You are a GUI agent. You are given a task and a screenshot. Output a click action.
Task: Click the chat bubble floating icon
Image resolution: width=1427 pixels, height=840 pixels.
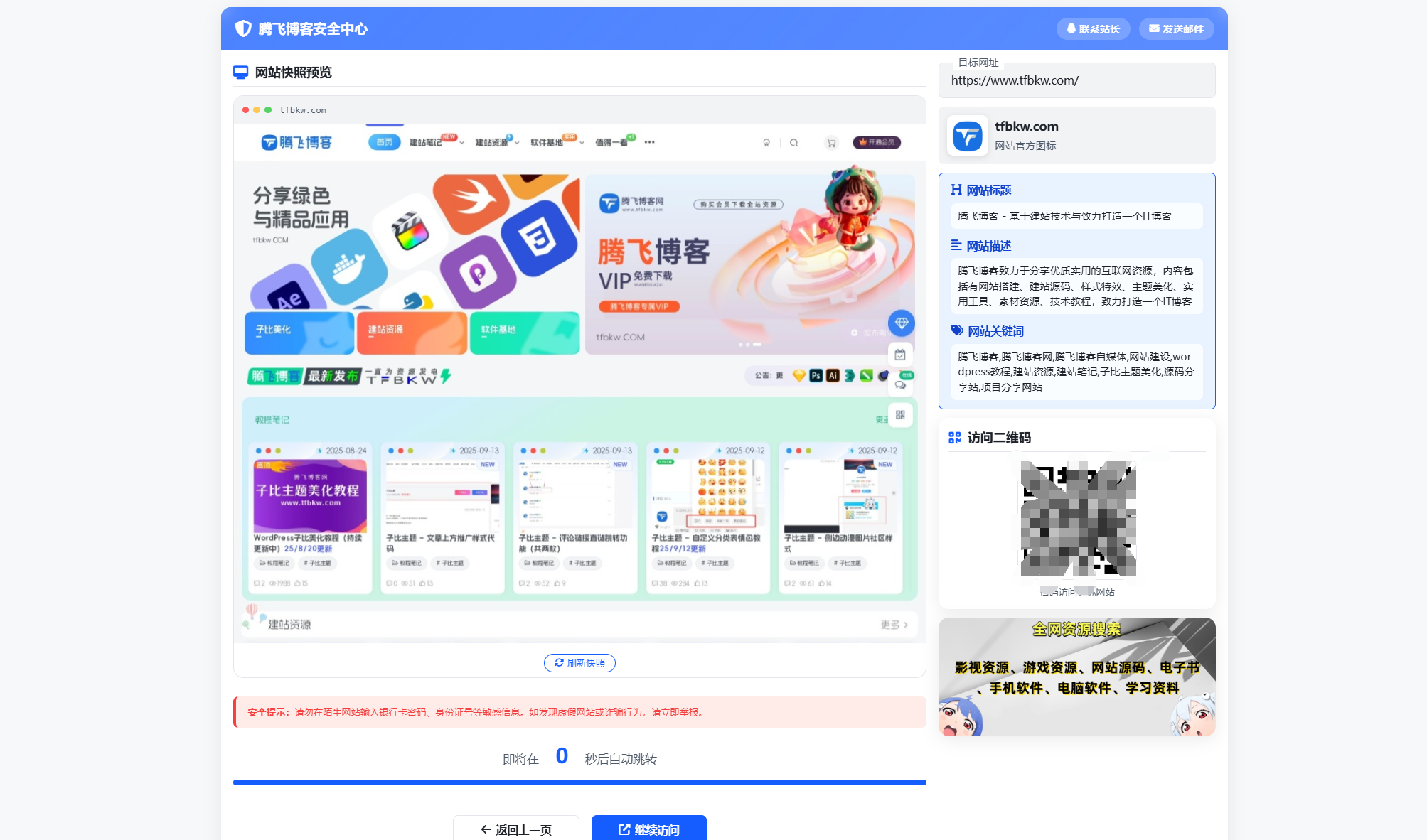(900, 385)
